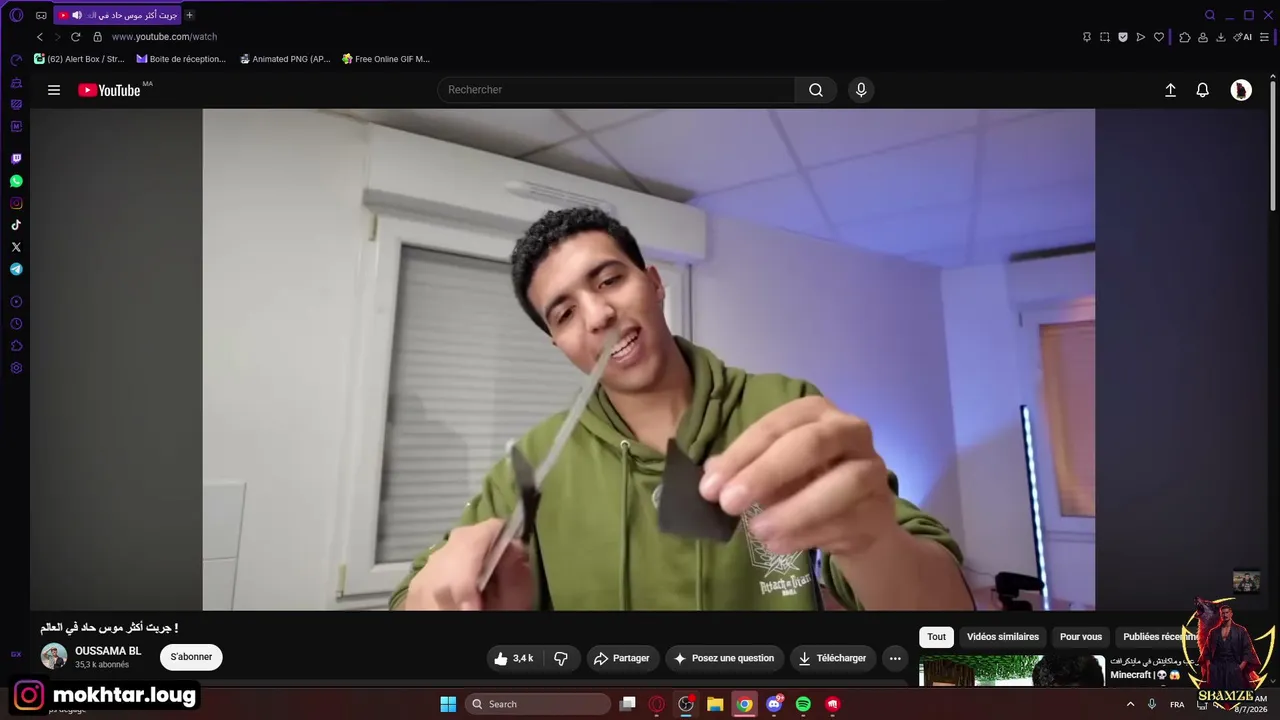Viewport: 1280px width, 720px height.
Task: Like the video (3,4 k)
Action: (514, 658)
